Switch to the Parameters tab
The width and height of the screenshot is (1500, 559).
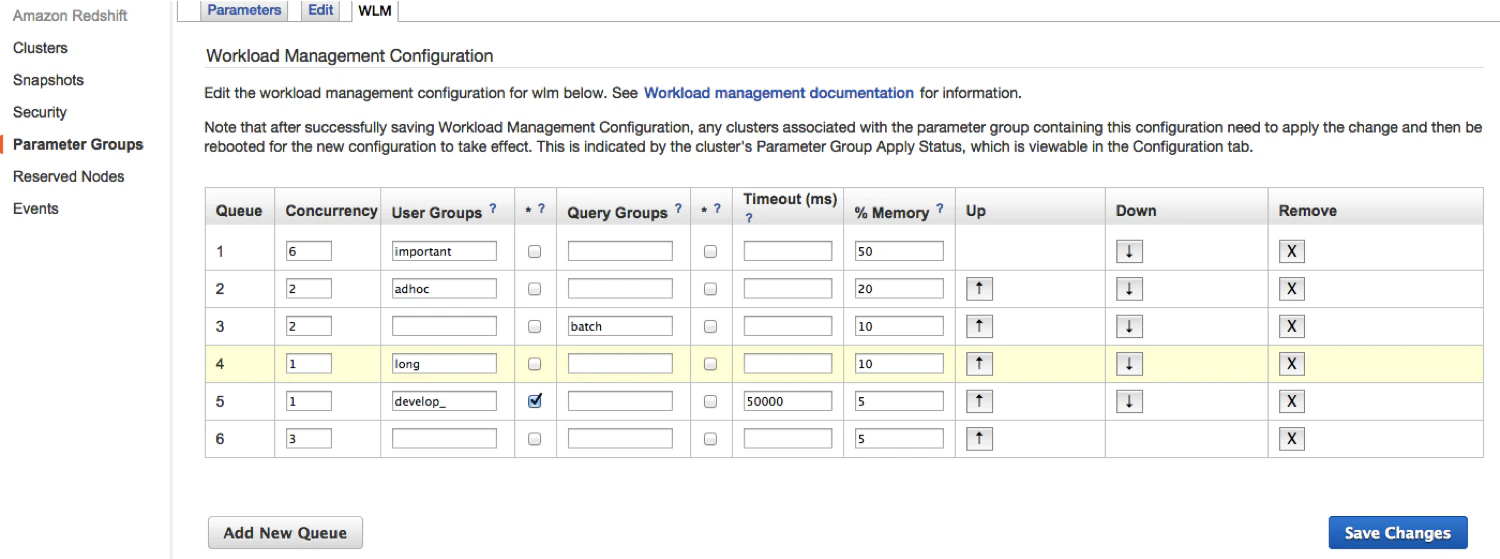[244, 10]
